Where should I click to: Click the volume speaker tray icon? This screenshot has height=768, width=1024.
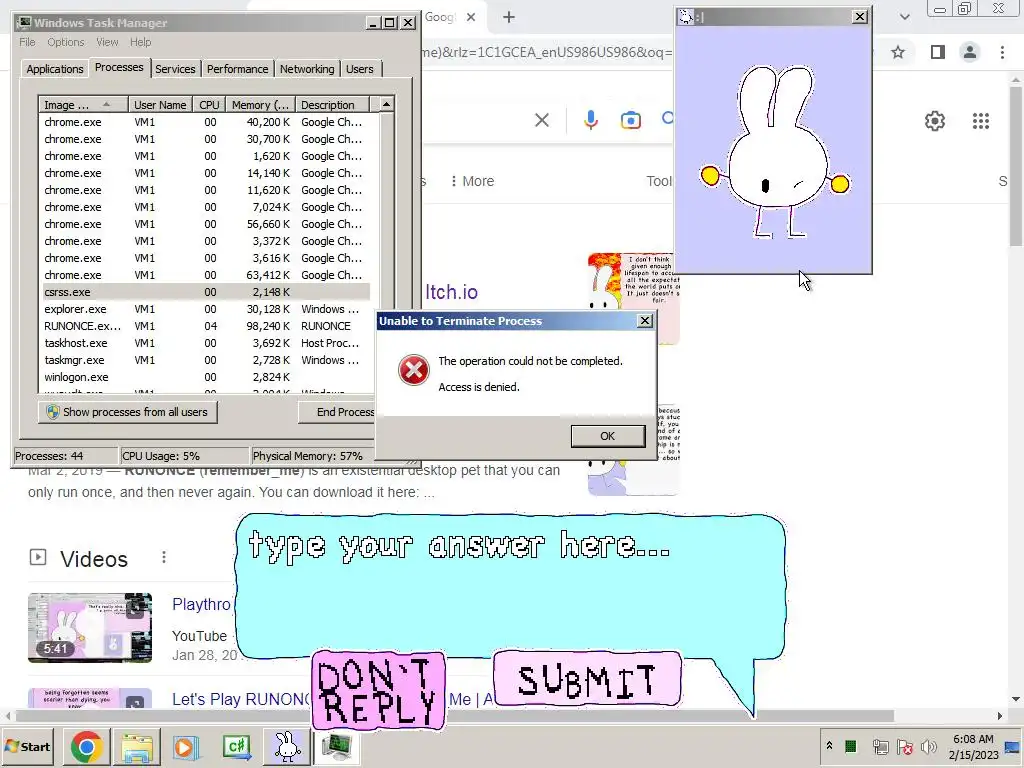point(928,746)
